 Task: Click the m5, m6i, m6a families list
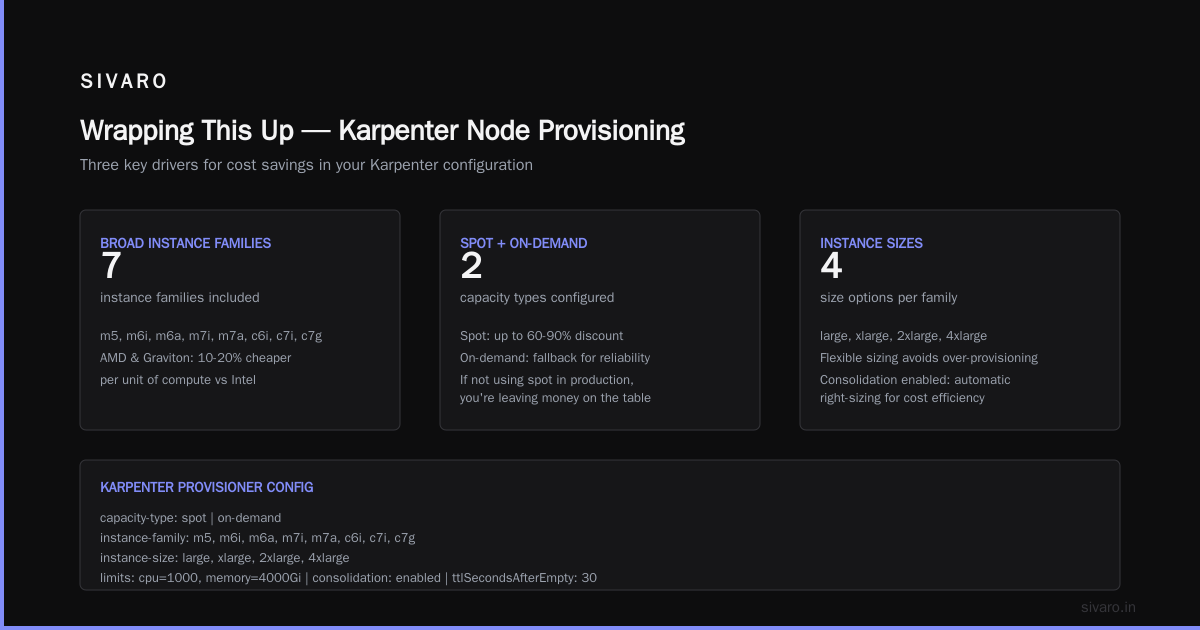coord(211,336)
